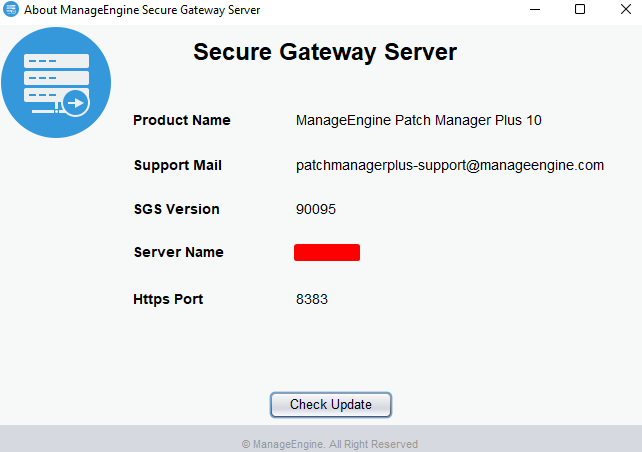Click the Https Port value 8383
Image resolution: width=642 pixels, height=452 pixels.
[x=312, y=299]
